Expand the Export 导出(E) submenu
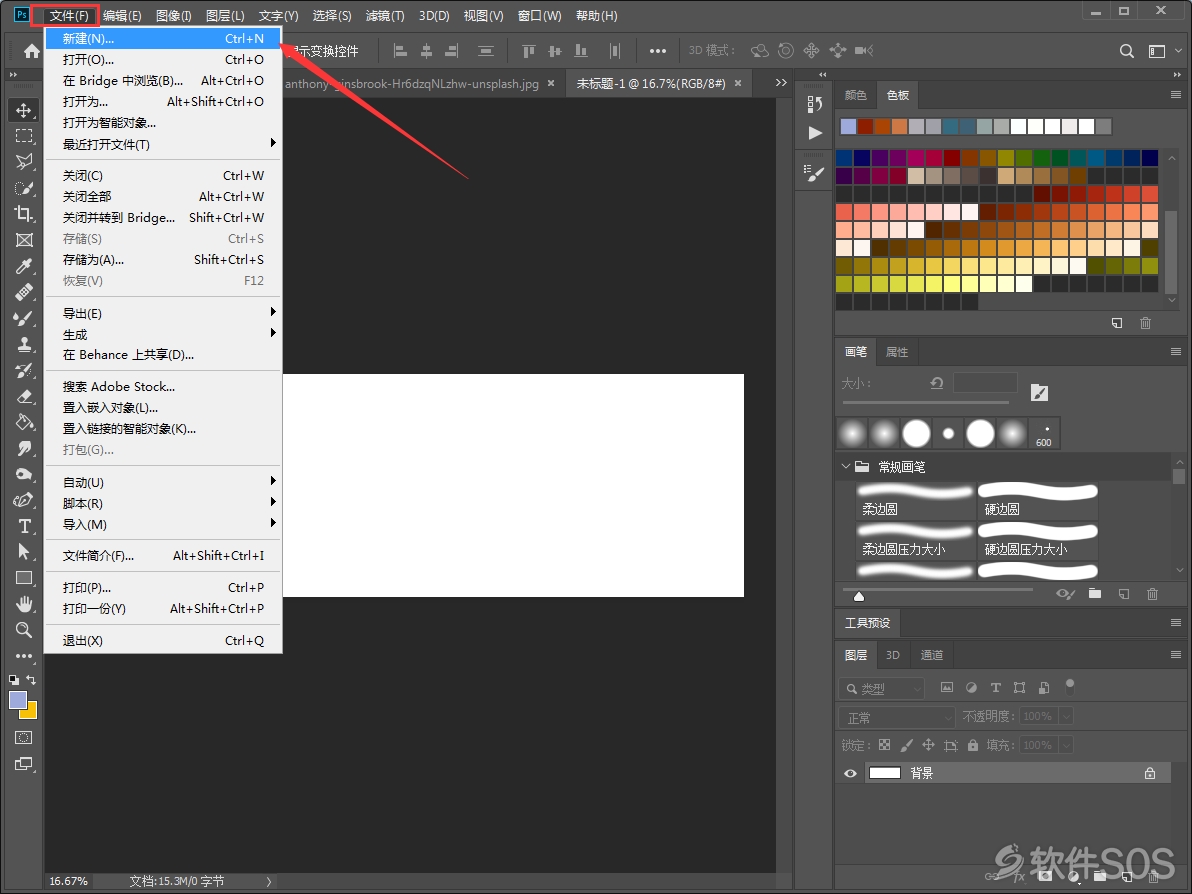The image size is (1192, 894). [163, 313]
